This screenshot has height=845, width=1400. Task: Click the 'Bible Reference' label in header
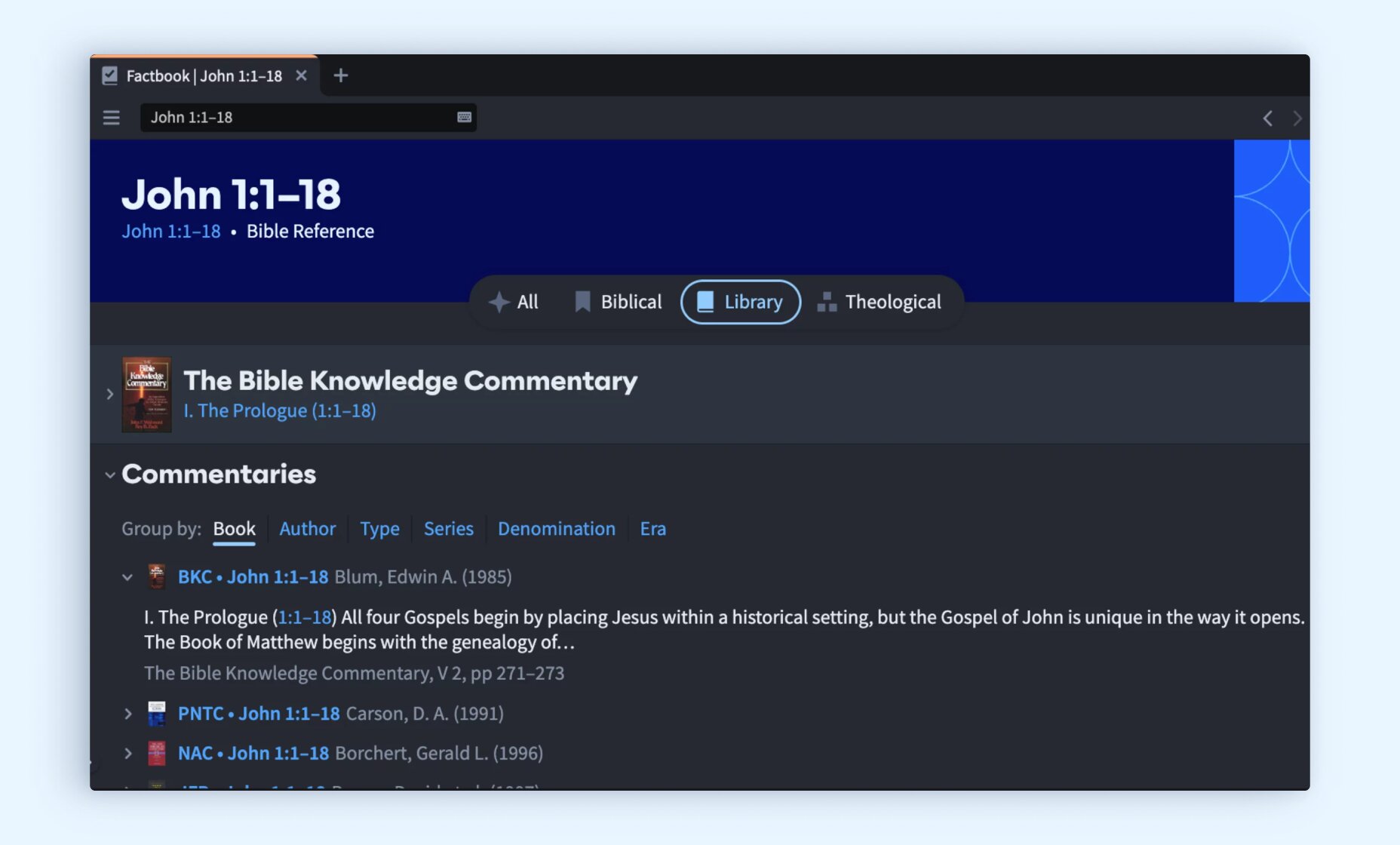pos(310,231)
